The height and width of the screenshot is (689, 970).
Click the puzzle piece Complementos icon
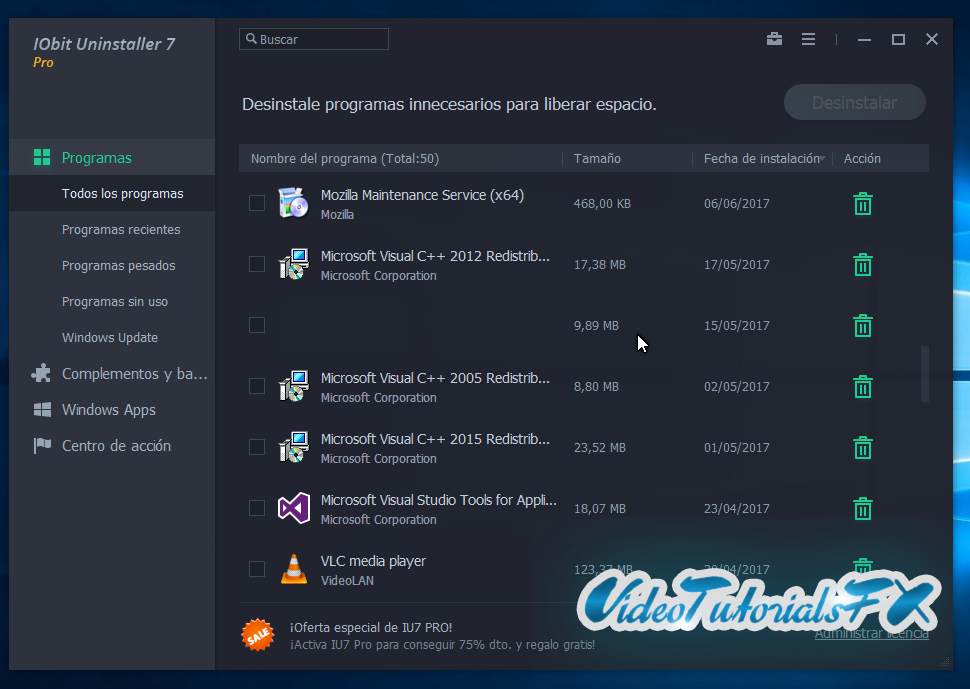pyautogui.click(x=41, y=373)
